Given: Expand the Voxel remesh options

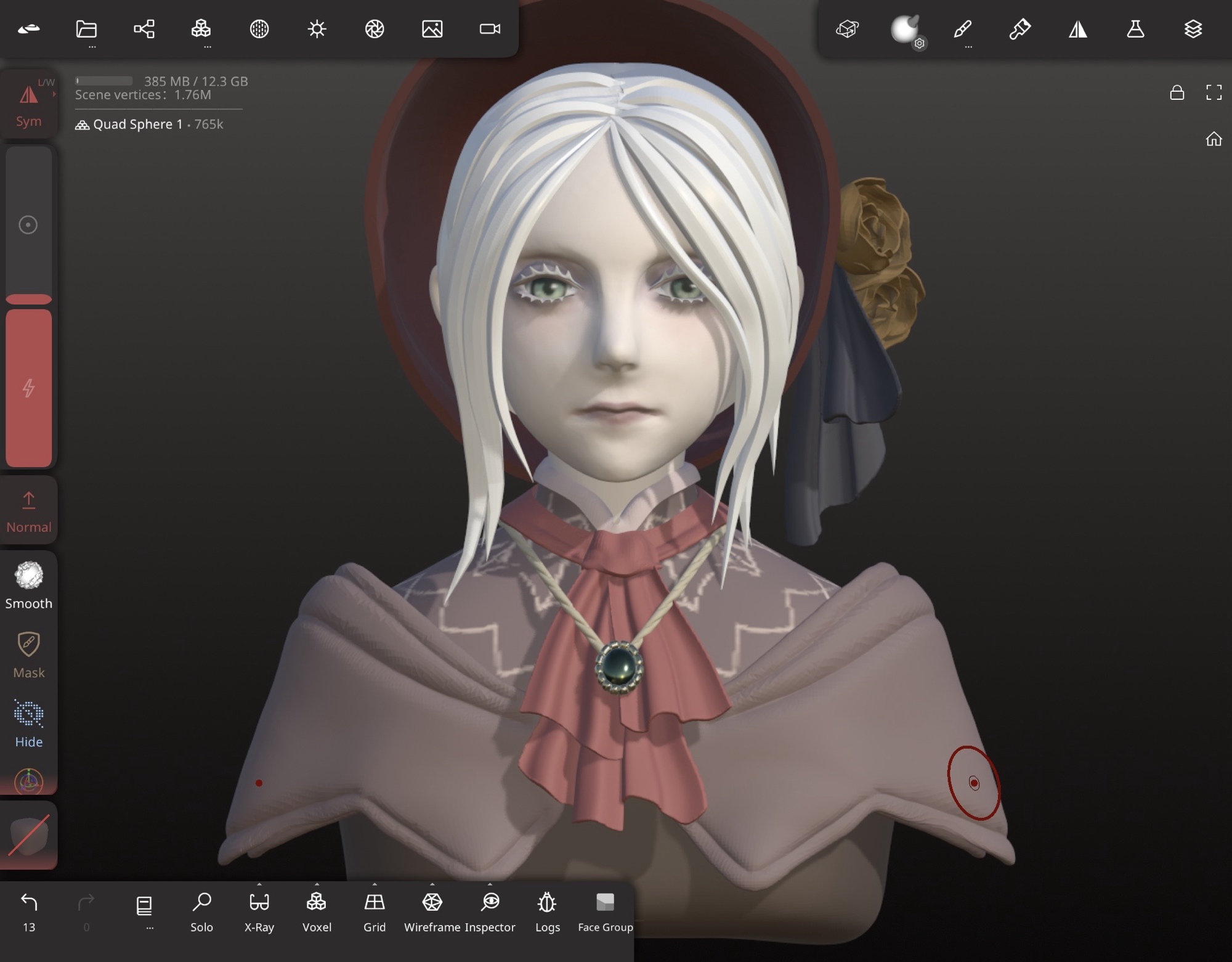Looking at the screenshot, I should (317, 885).
